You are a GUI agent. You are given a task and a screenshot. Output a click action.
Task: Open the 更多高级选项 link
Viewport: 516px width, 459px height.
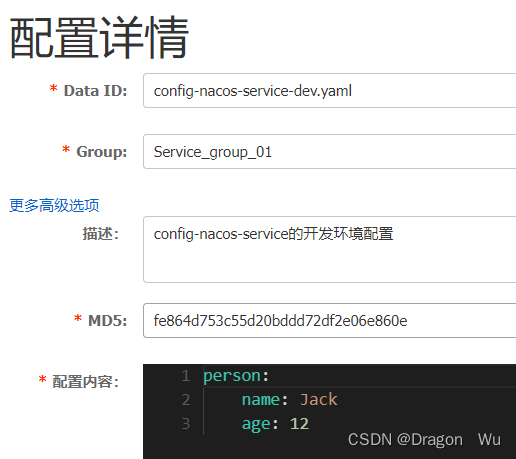pyautogui.click(x=54, y=205)
